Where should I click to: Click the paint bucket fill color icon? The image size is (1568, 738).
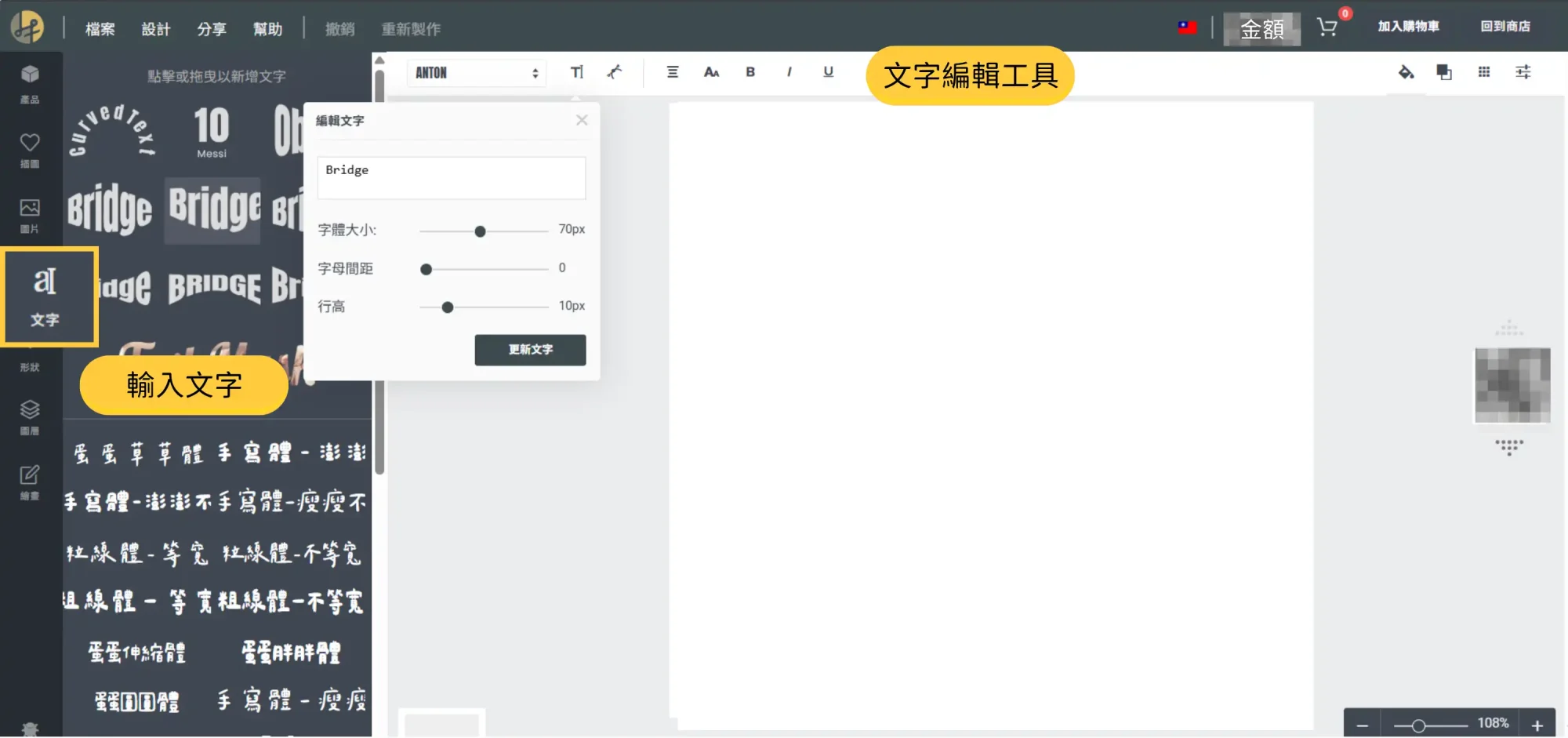click(1406, 72)
